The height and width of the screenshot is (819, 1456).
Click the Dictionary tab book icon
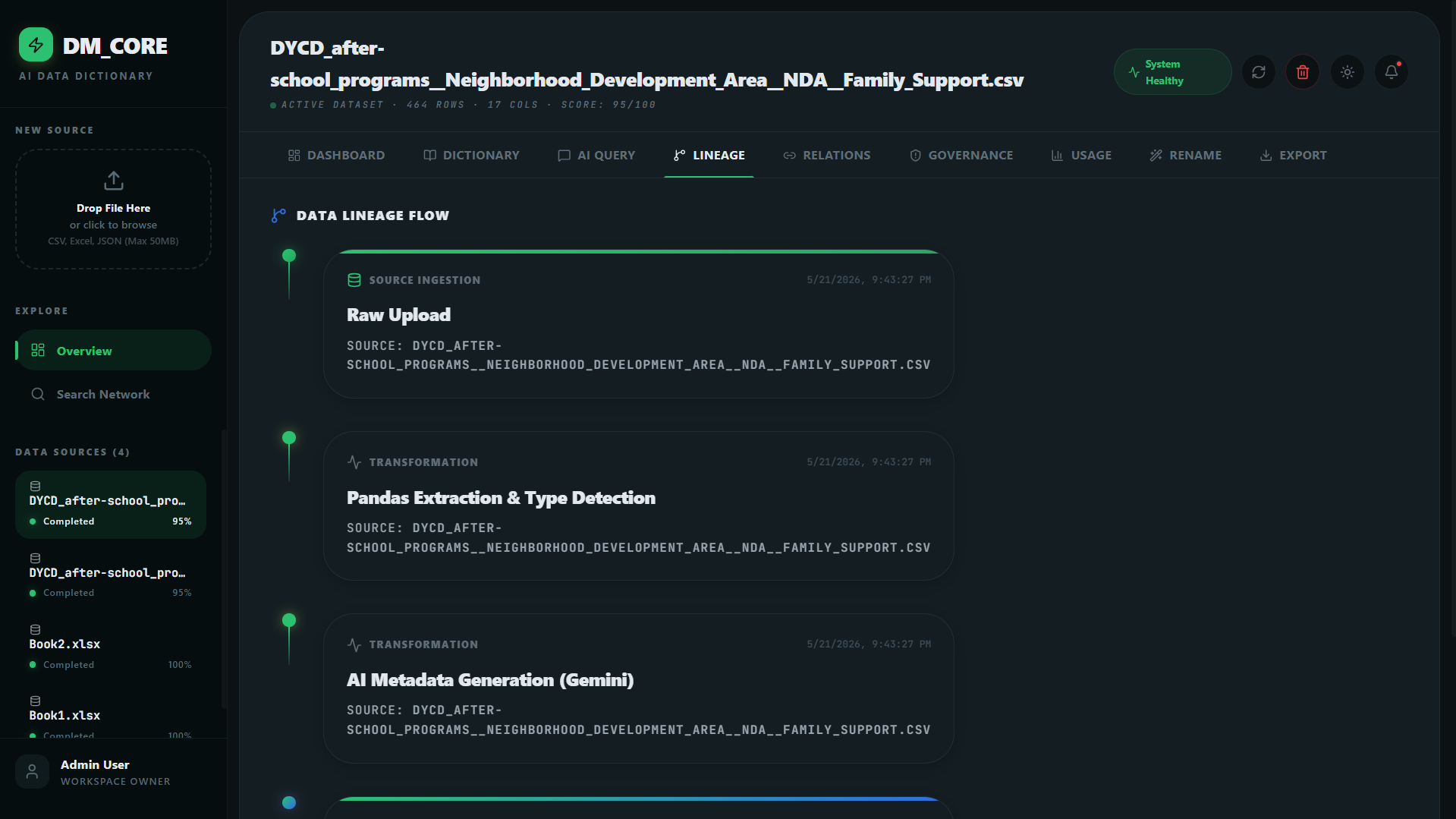click(429, 155)
